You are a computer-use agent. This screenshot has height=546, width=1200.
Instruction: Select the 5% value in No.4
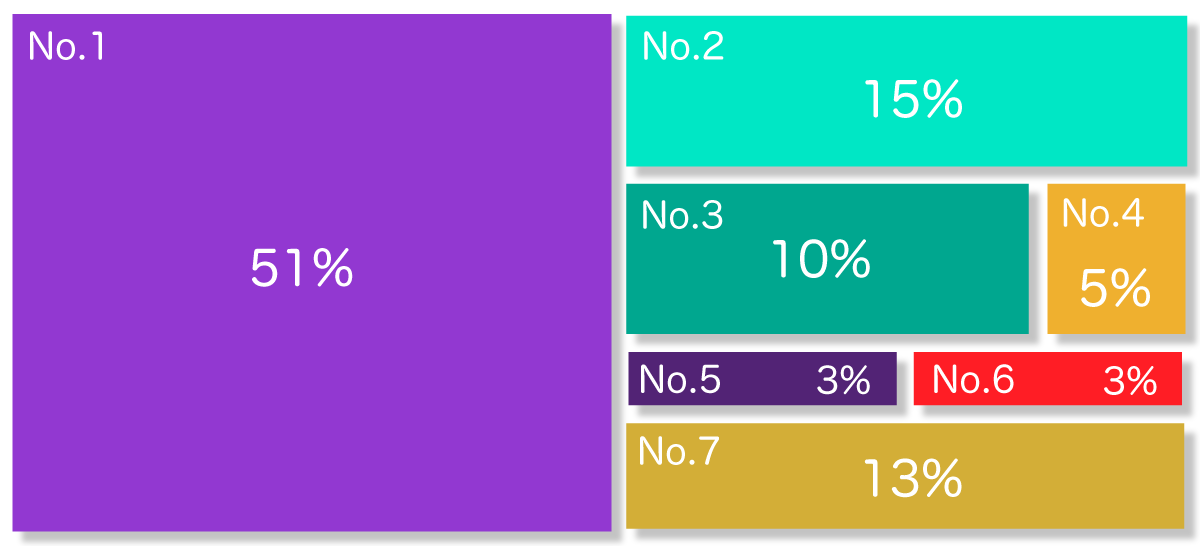click(x=1115, y=289)
